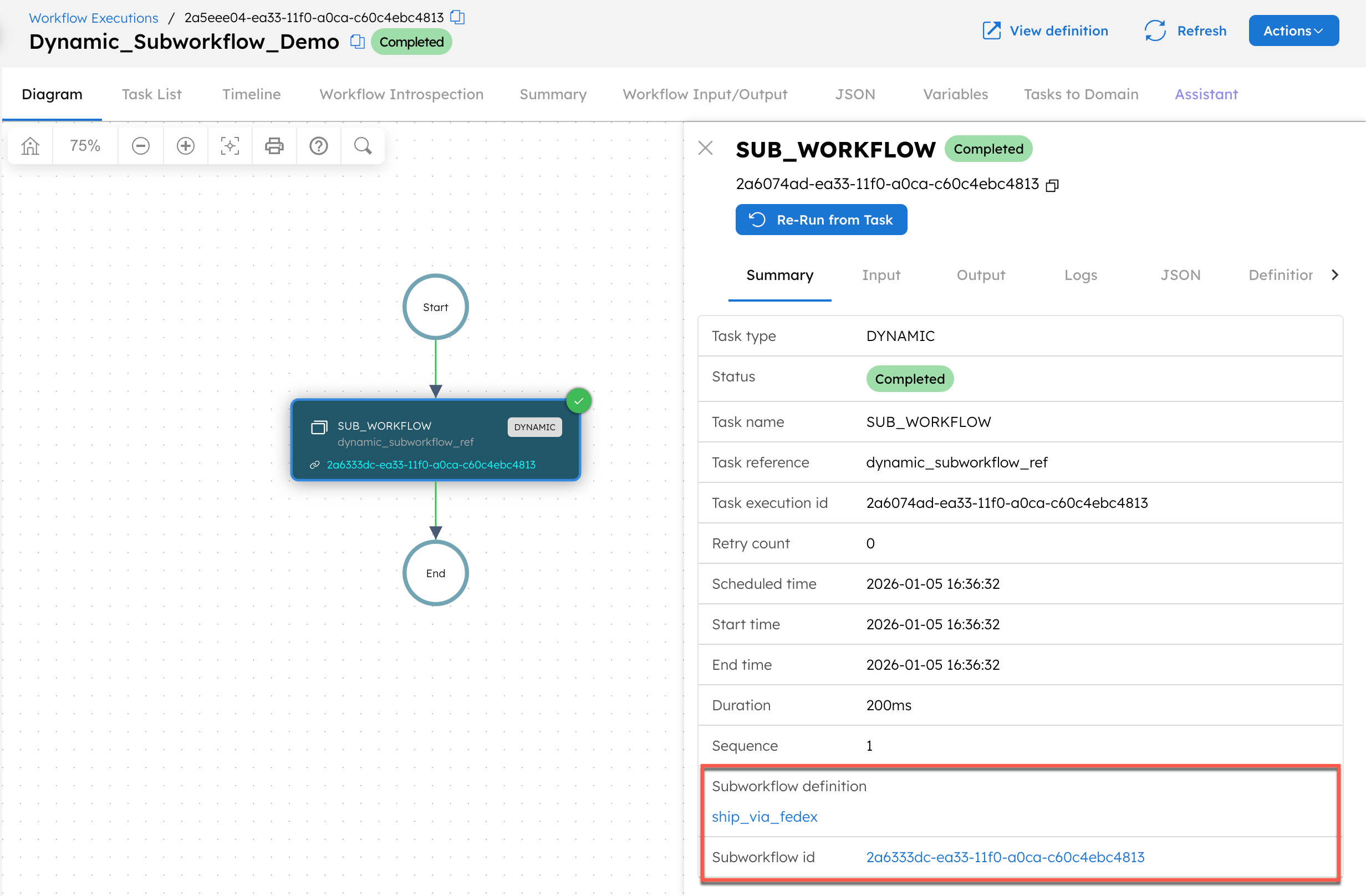Screen dimensions: 1366x896
Task: Zoom out with the minus icon
Action: coord(141,146)
